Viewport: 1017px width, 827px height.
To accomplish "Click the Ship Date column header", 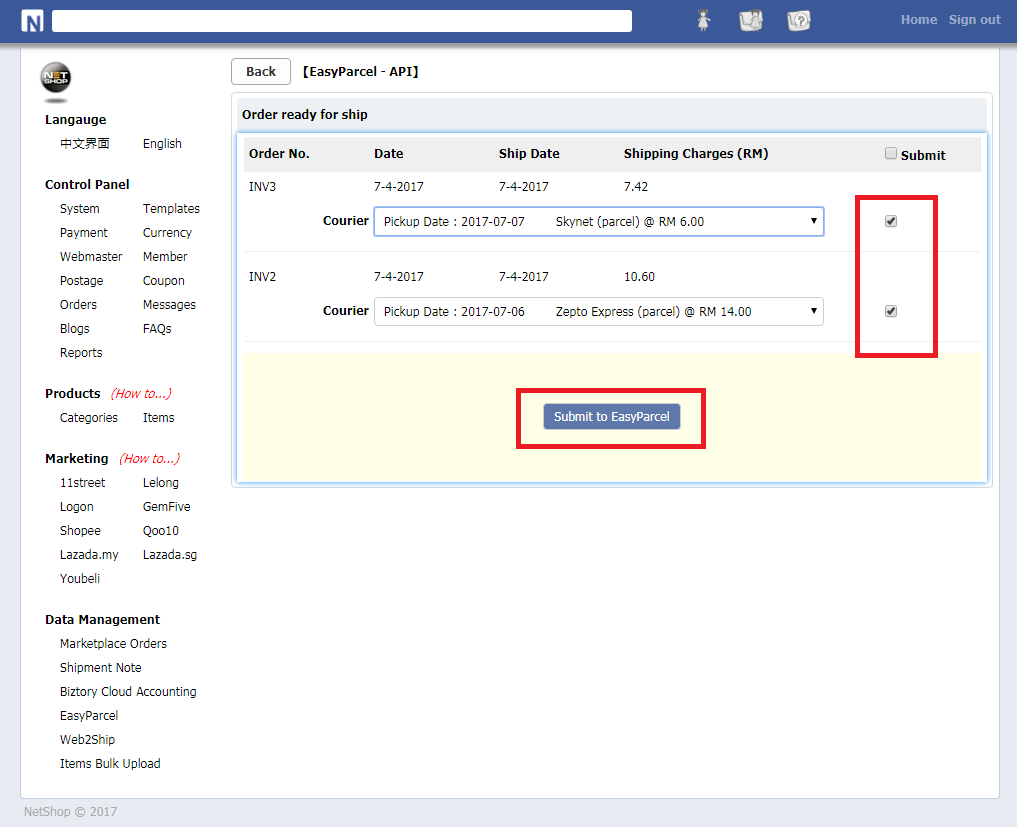I will tap(529, 154).
